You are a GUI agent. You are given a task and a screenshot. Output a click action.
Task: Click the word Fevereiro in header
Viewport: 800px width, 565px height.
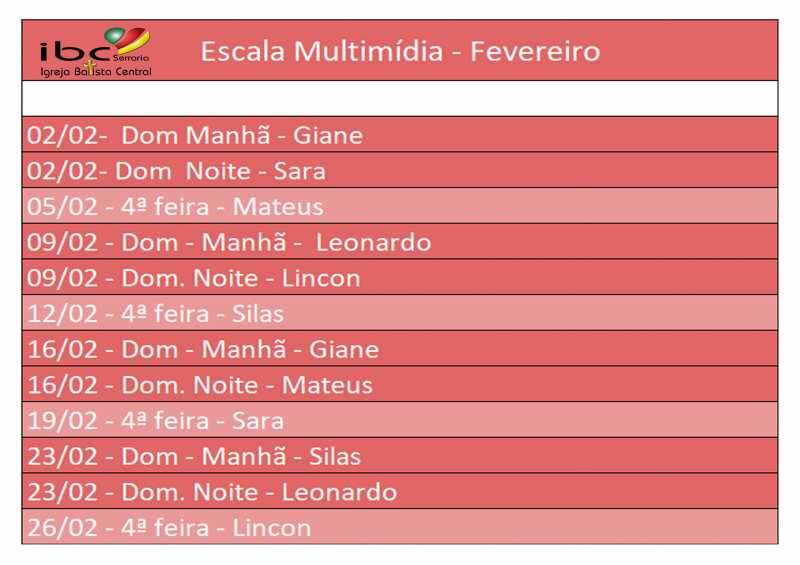[x=535, y=52]
